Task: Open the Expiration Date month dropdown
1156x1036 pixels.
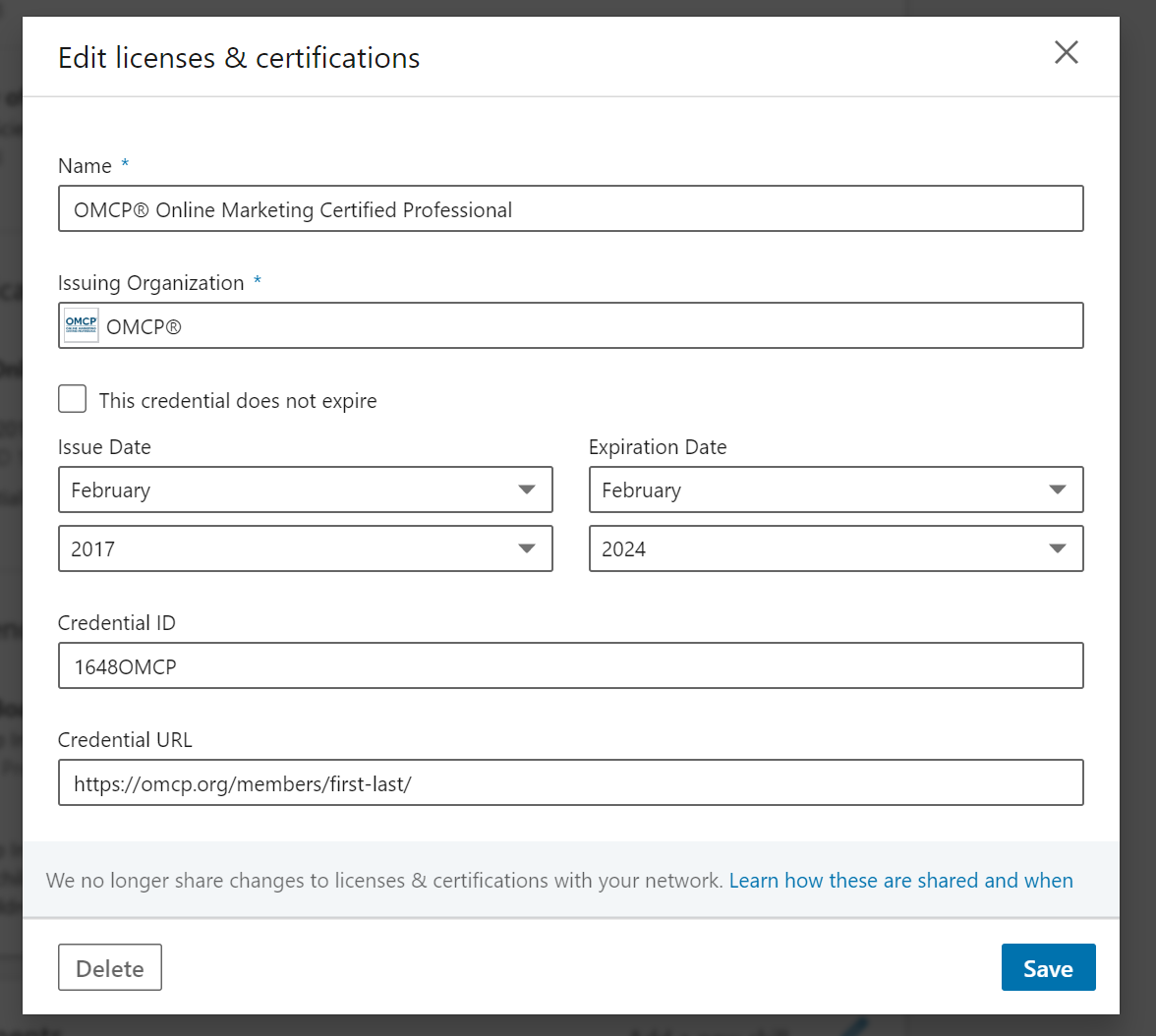Action: coord(836,489)
